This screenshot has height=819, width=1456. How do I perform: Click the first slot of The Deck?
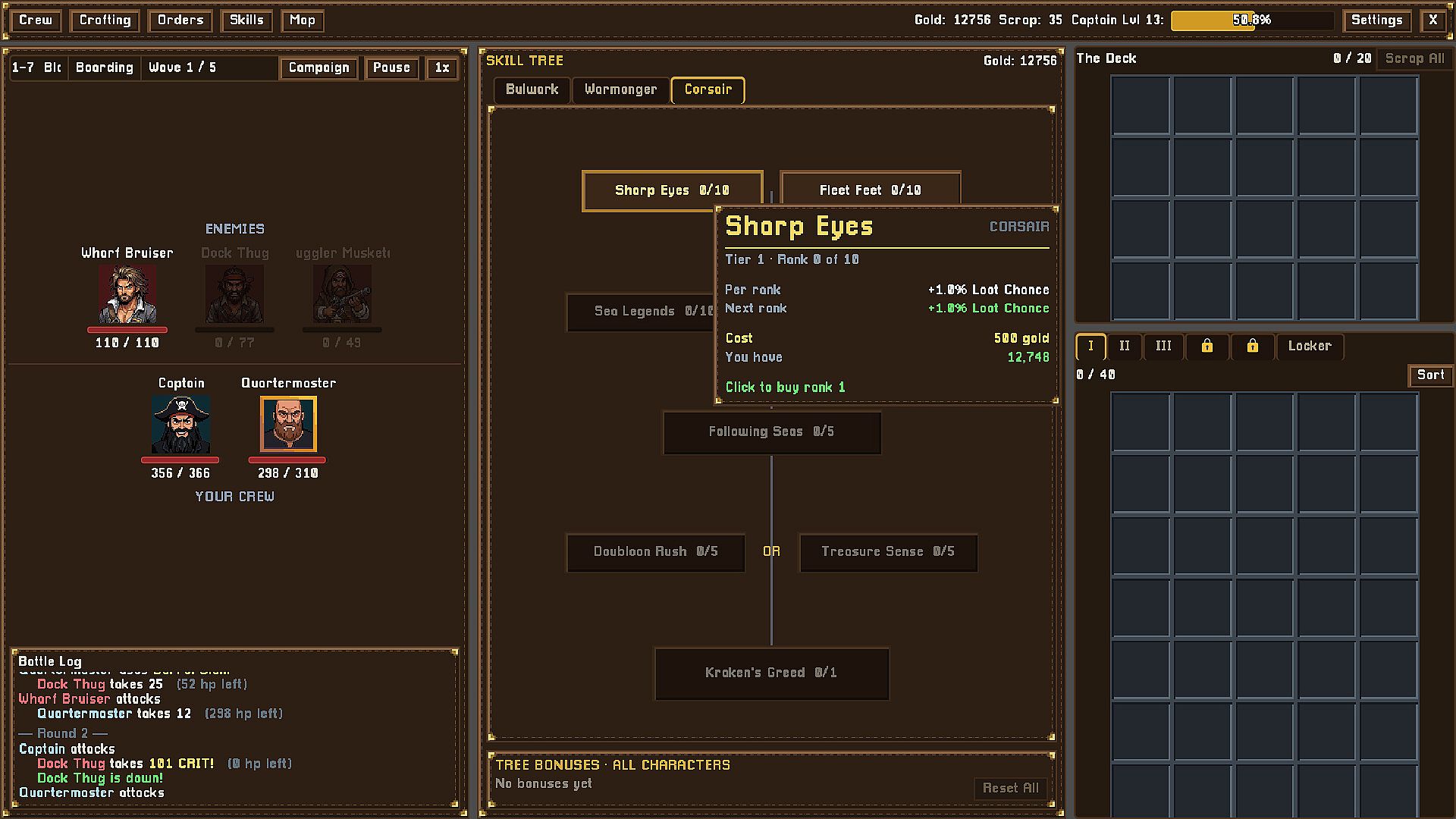(1141, 105)
